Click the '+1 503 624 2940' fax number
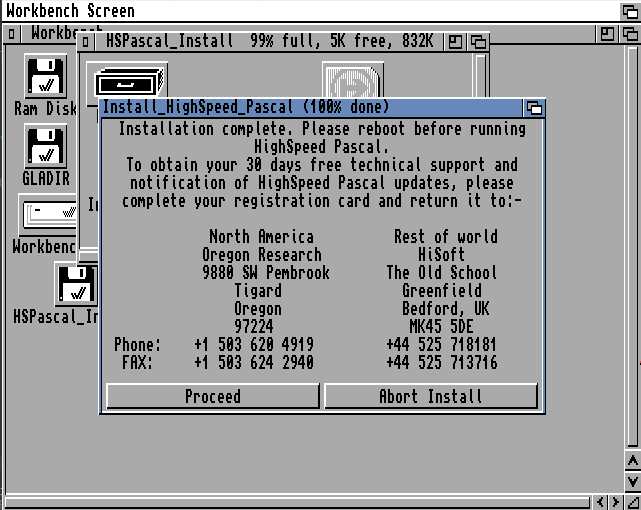 point(254,362)
